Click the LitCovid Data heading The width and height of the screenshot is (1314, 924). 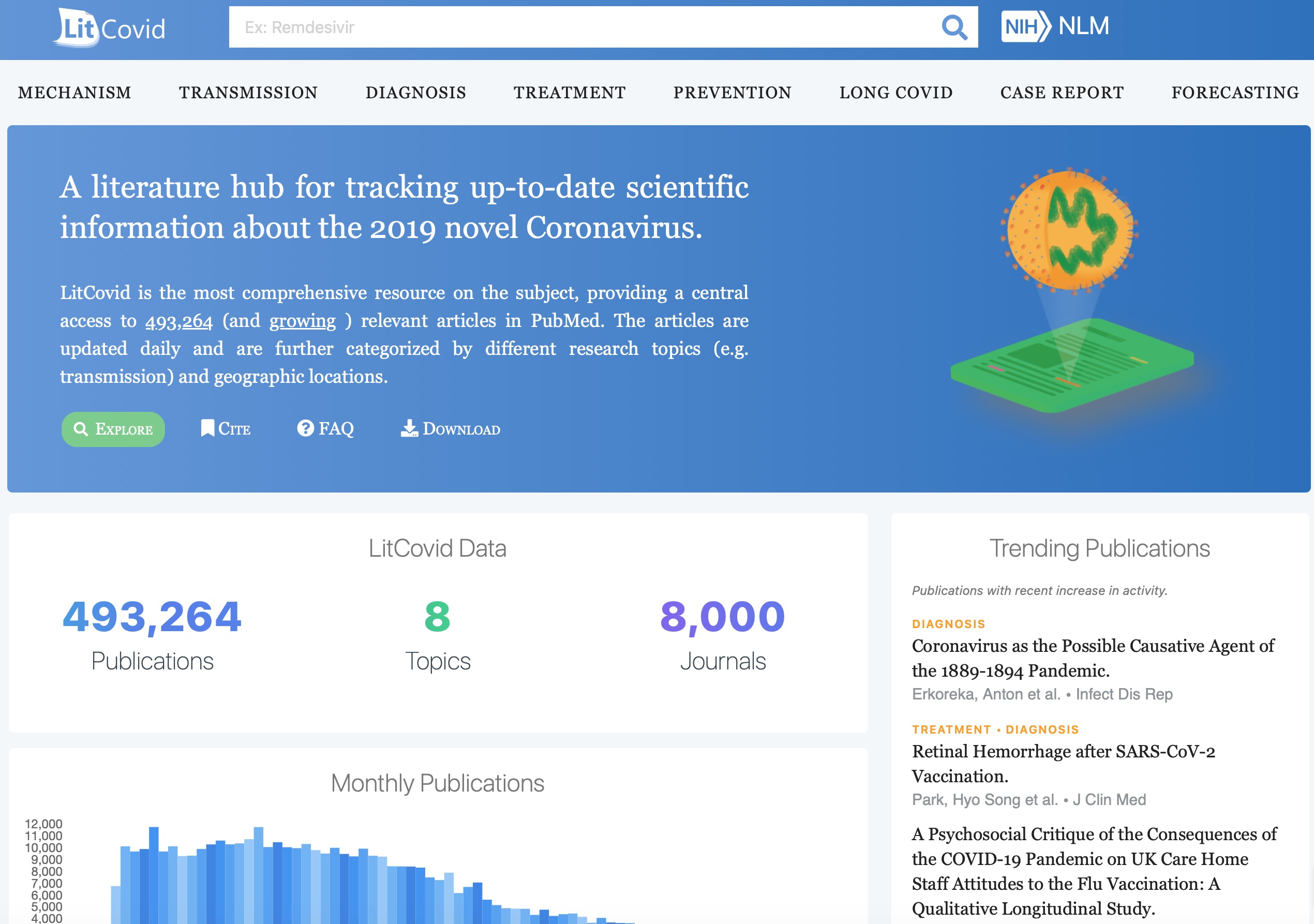tap(437, 548)
